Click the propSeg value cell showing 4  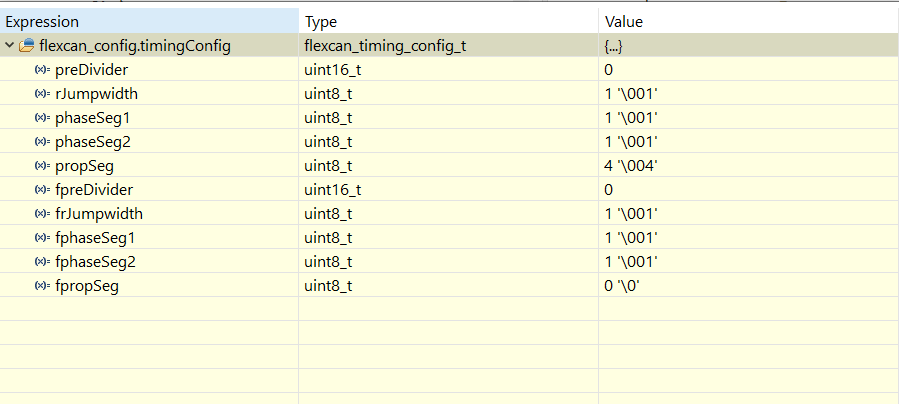click(x=749, y=166)
